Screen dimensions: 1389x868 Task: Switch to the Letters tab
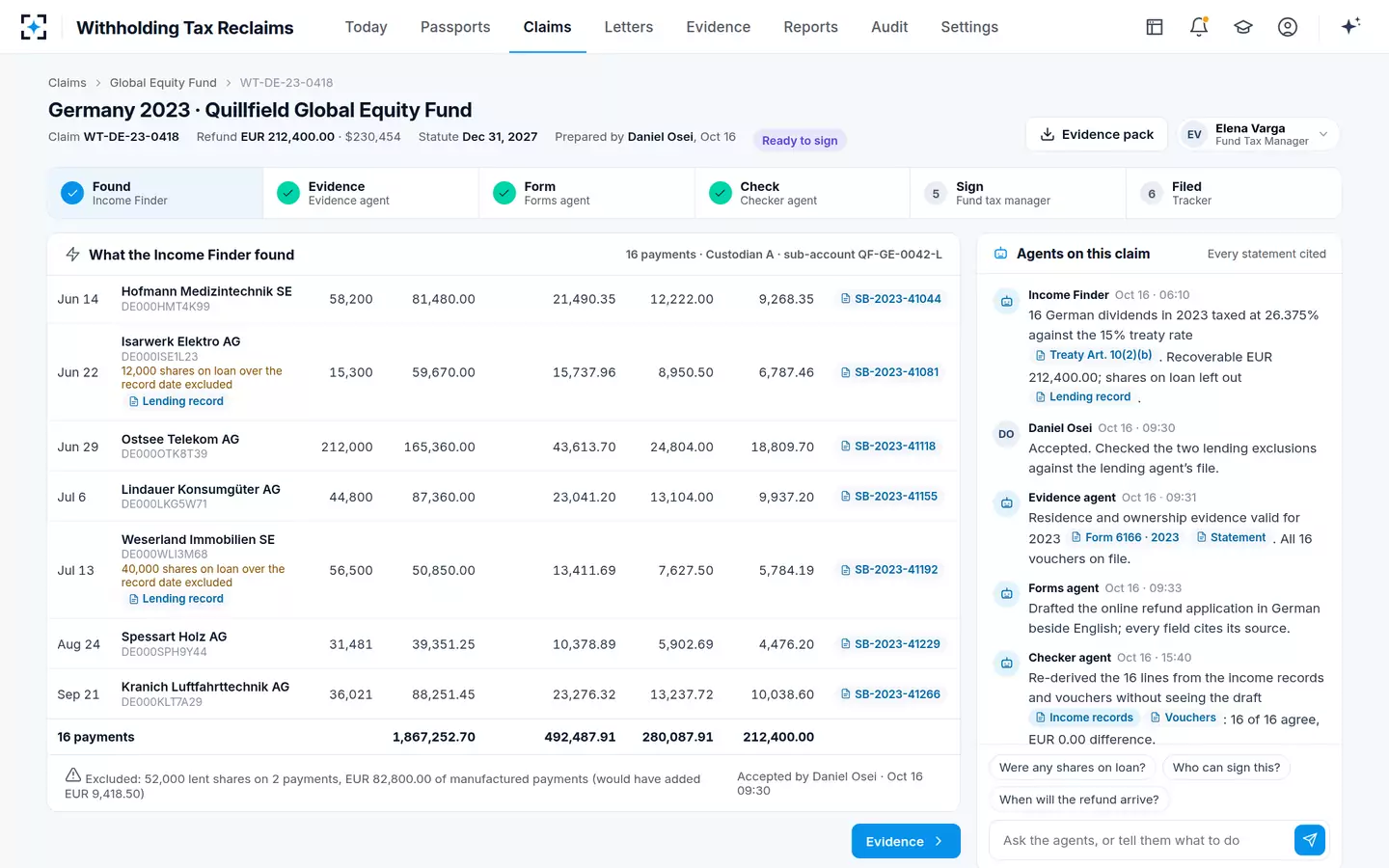pos(629,27)
